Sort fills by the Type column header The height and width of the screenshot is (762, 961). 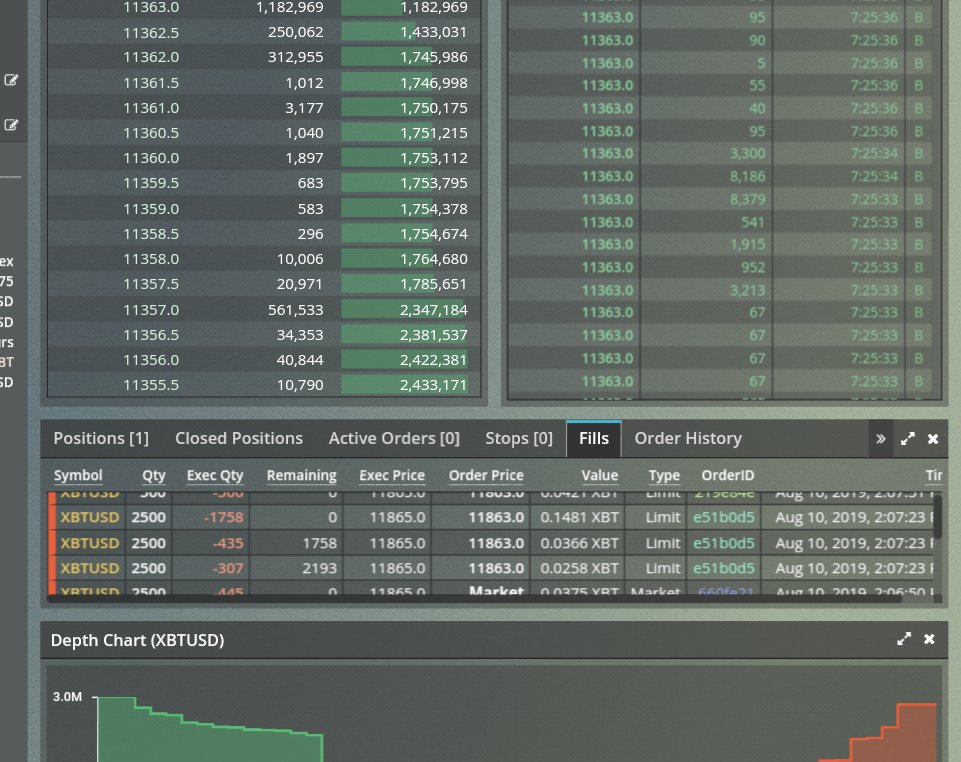(664, 475)
